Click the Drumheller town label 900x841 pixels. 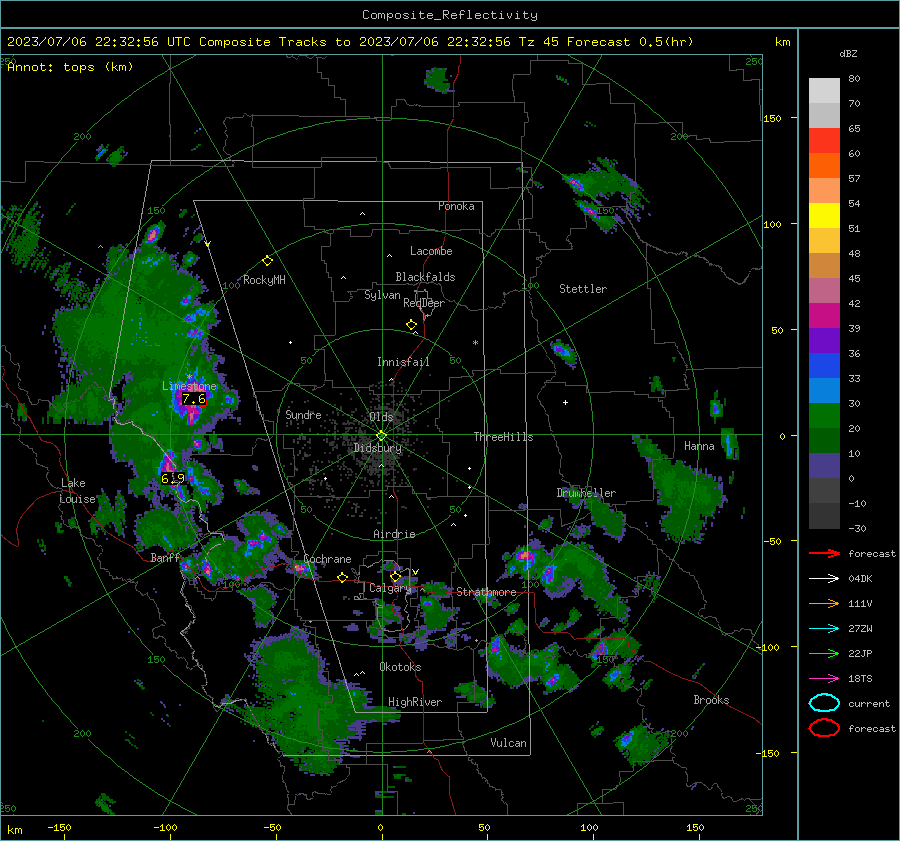click(x=586, y=493)
